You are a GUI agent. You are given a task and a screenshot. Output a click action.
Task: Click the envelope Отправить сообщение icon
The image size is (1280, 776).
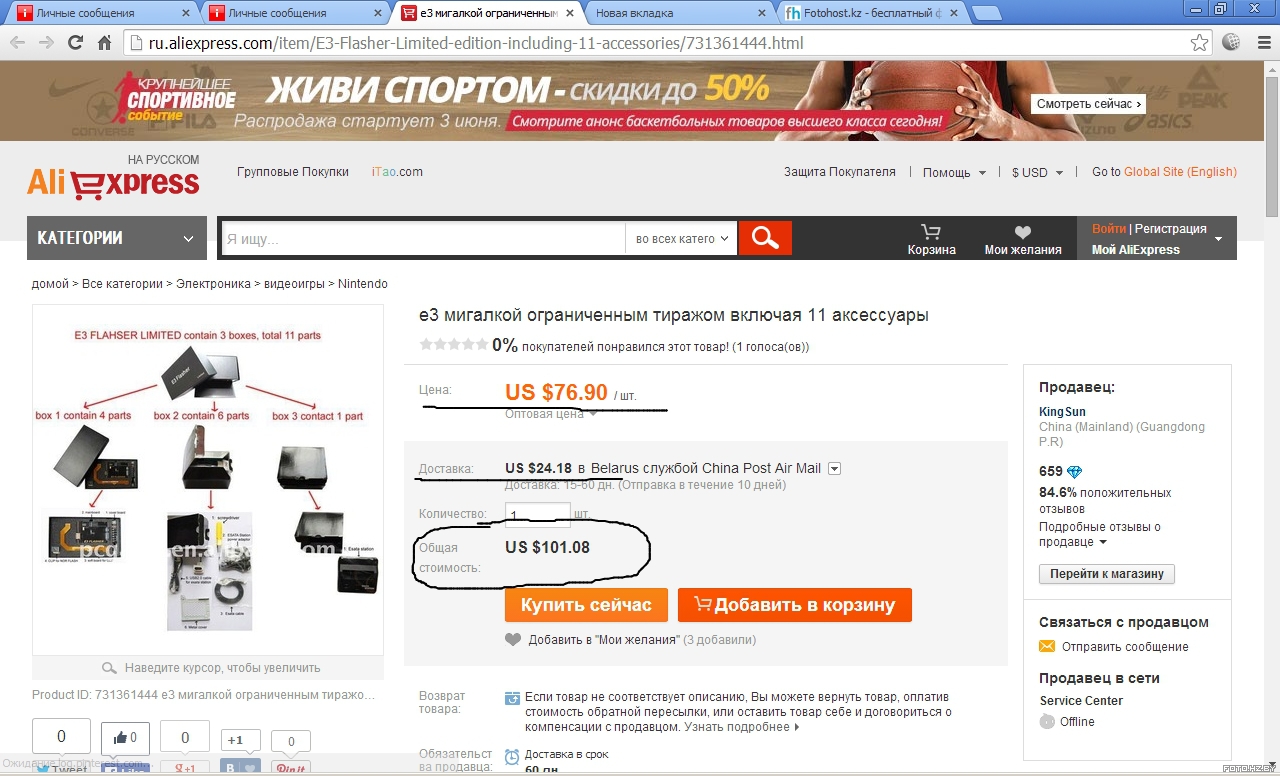(1047, 646)
